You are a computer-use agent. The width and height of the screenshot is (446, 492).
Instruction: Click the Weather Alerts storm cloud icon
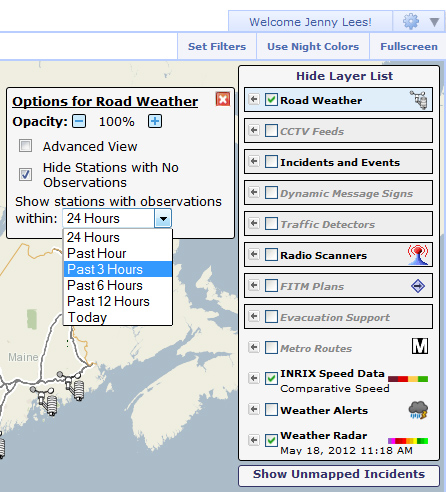click(x=418, y=410)
